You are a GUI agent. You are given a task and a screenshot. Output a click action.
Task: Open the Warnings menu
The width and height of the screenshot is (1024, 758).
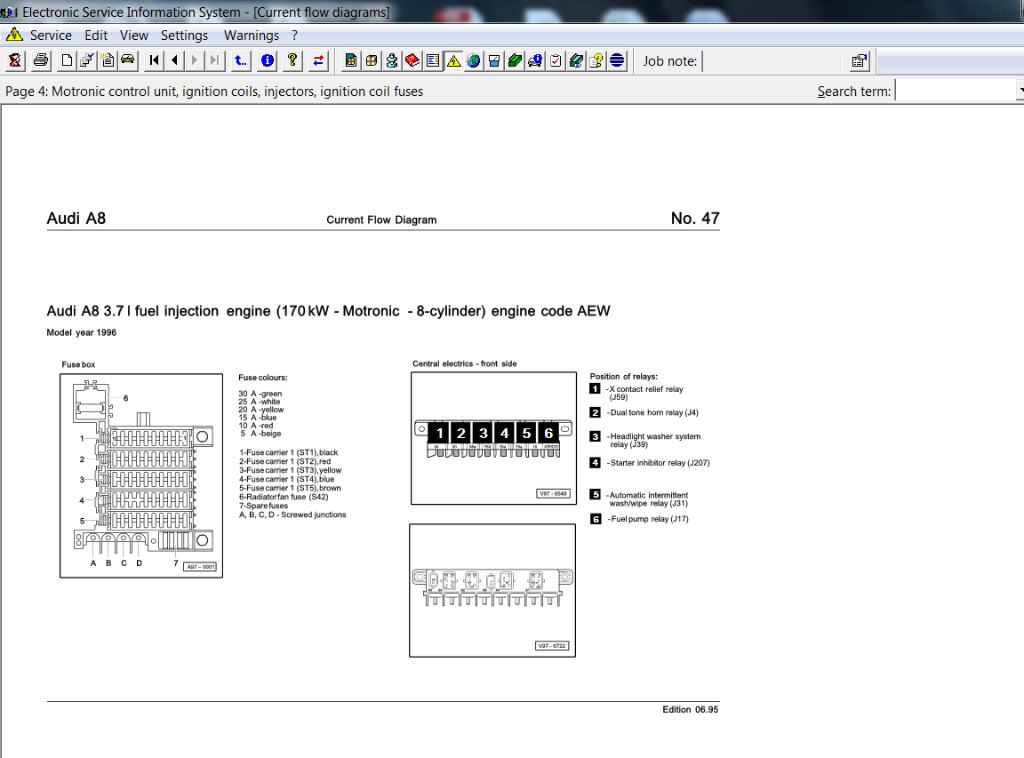tap(251, 35)
